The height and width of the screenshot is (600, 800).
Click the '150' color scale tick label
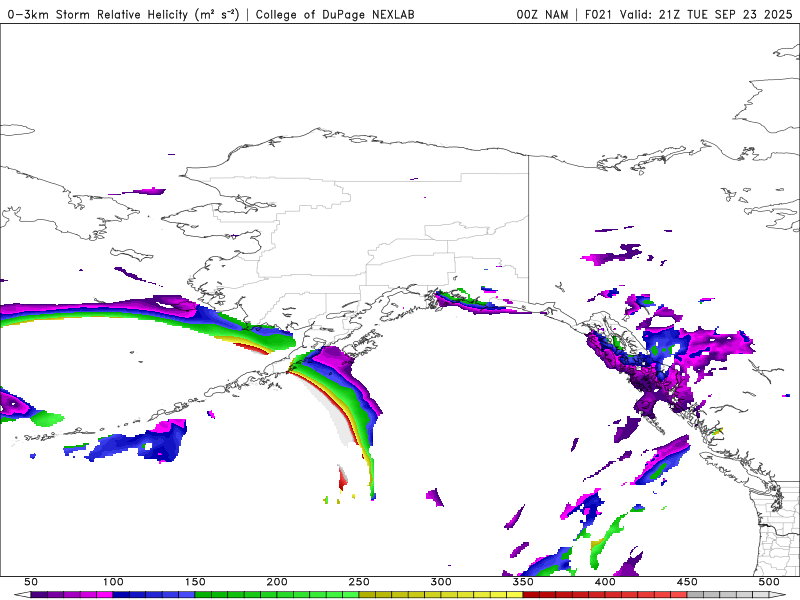tap(195, 582)
